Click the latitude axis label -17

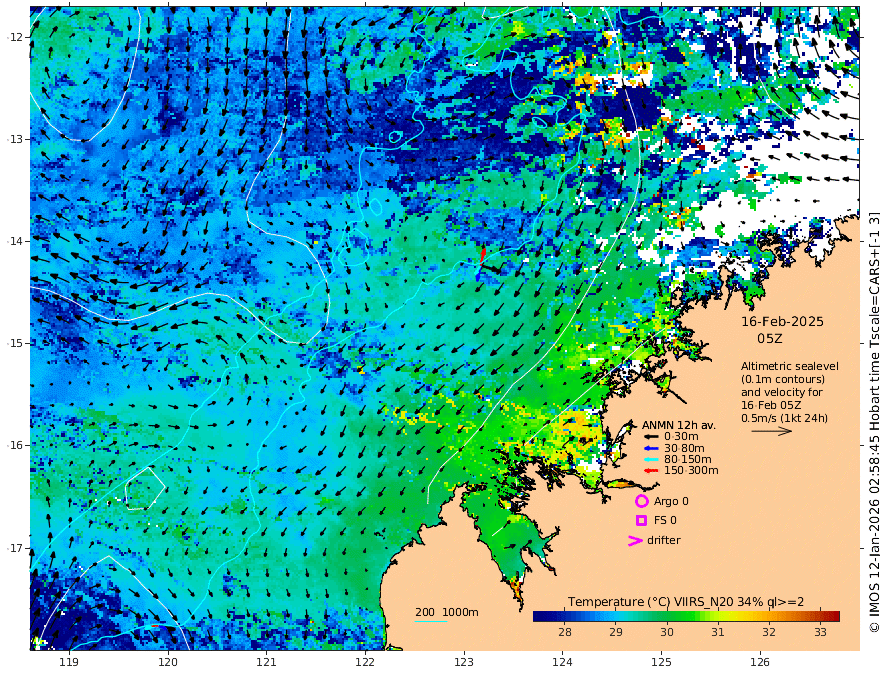[15, 548]
